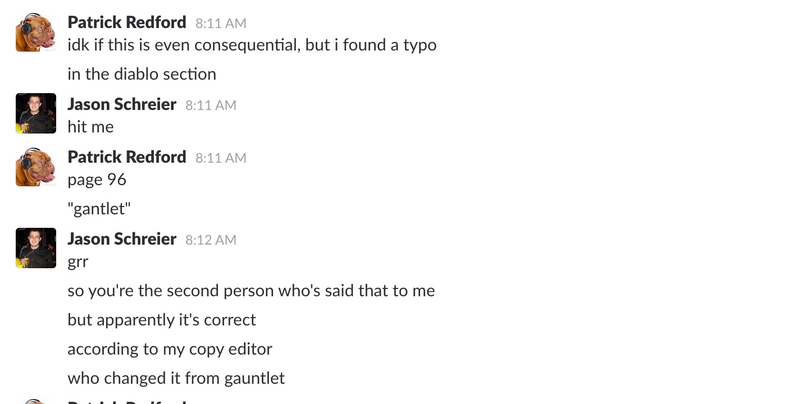
Task: Select the 'page 96' message
Action: tap(97, 180)
